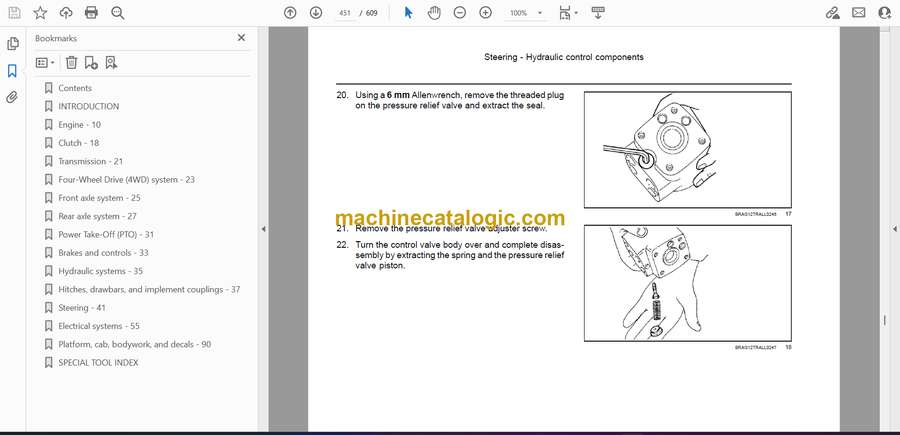
Task: Open the 100% zoom level dropdown
Action: [x=525, y=13]
